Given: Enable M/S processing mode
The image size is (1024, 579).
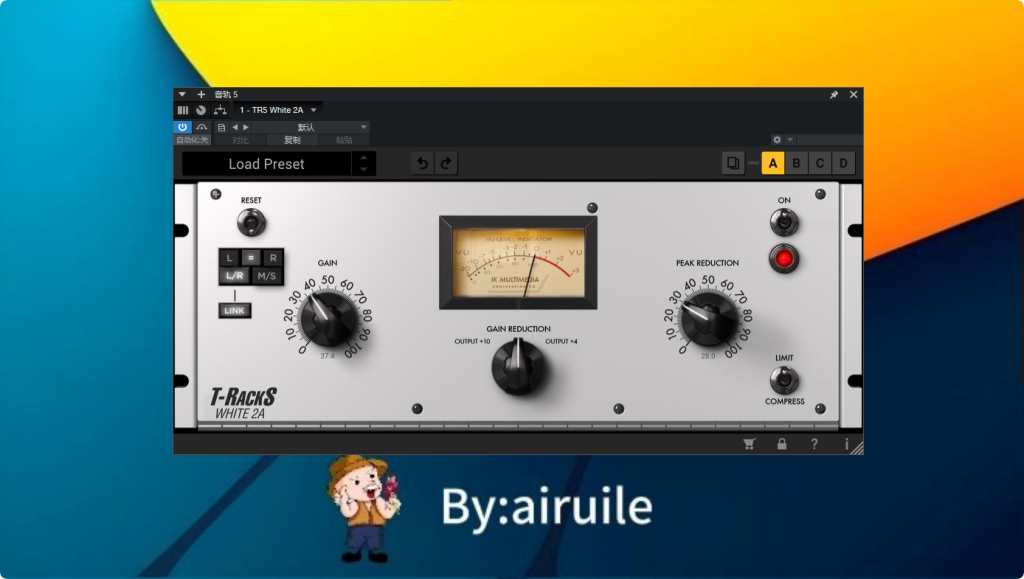Looking at the screenshot, I should (266, 275).
